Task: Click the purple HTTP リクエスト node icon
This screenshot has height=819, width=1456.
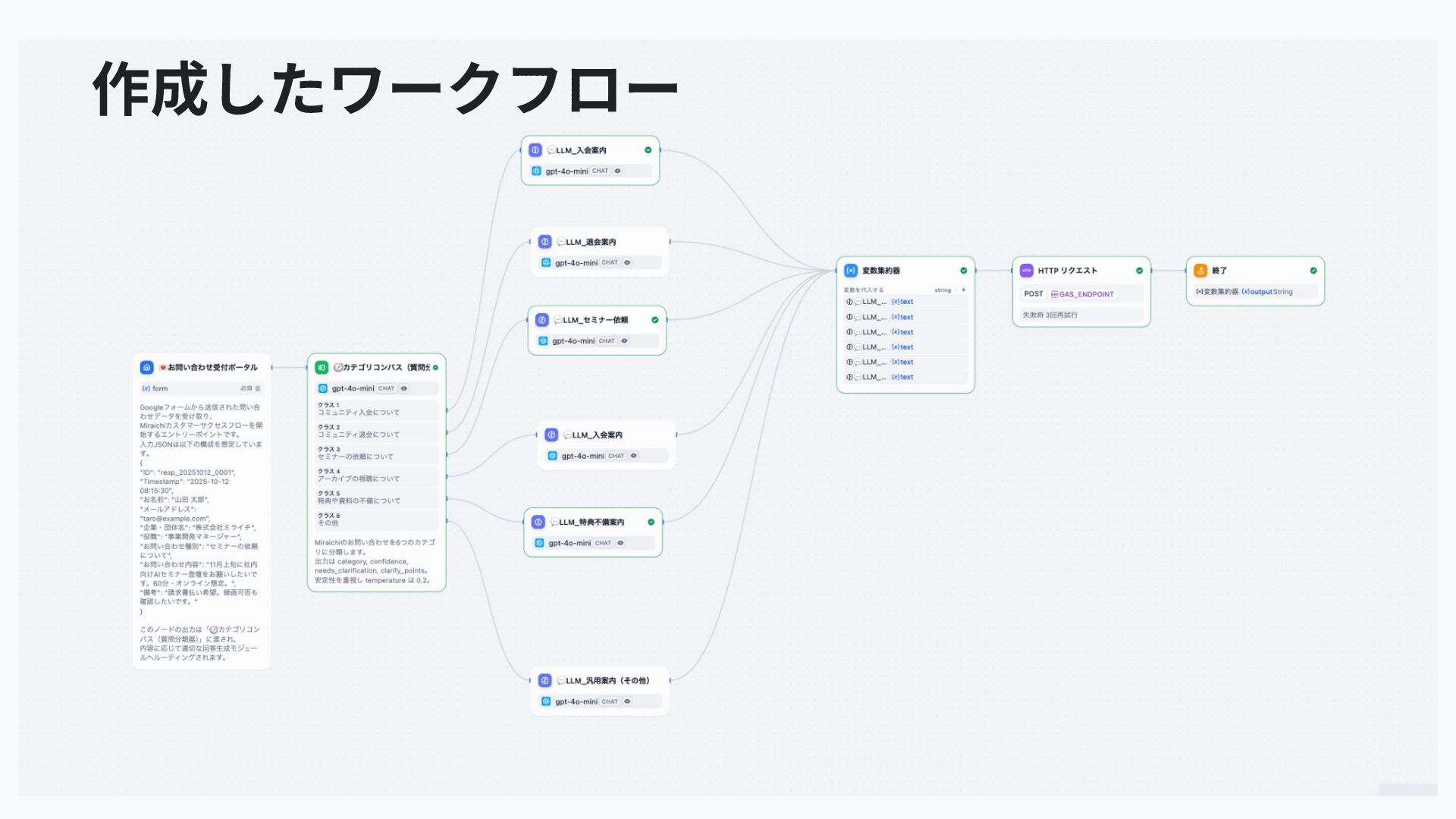Action: 1027,271
